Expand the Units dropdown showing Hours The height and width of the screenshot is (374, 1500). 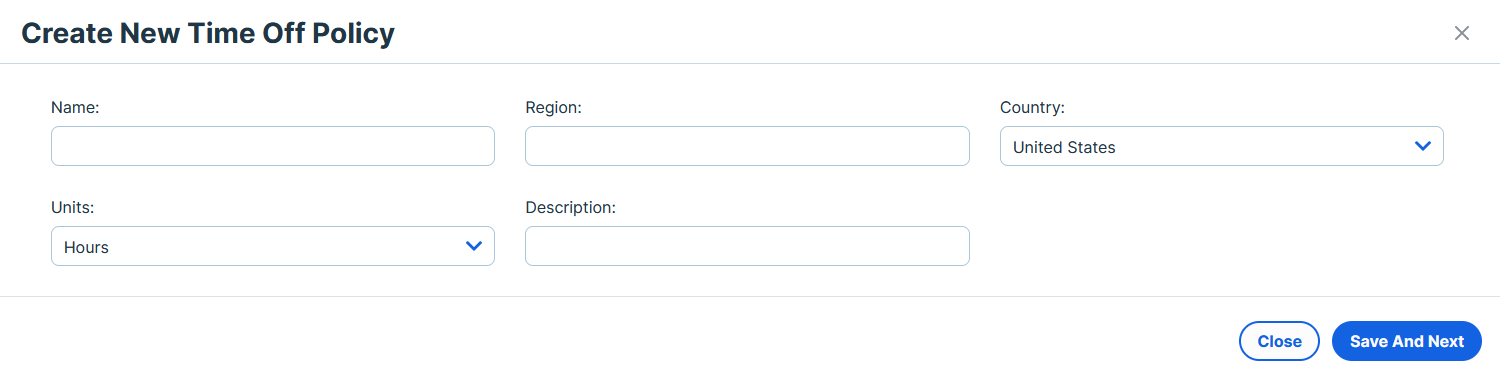click(273, 246)
